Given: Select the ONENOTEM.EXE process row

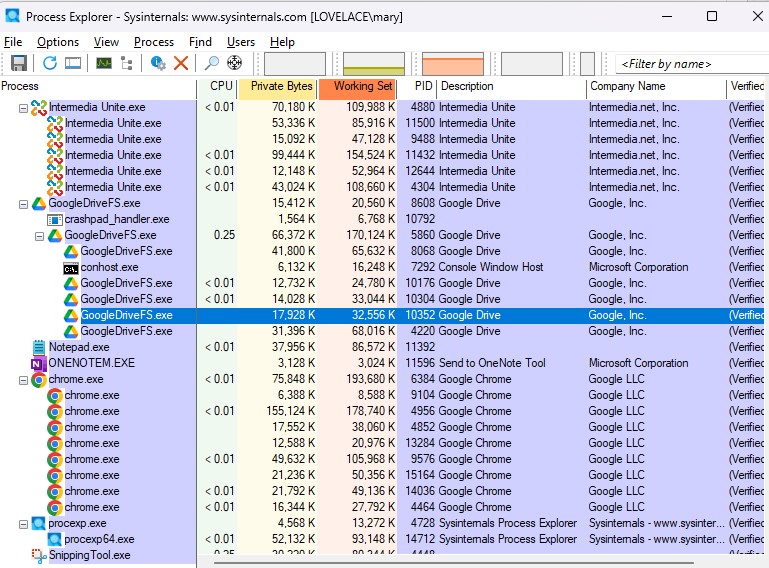Looking at the screenshot, I should tap(384, 363).
